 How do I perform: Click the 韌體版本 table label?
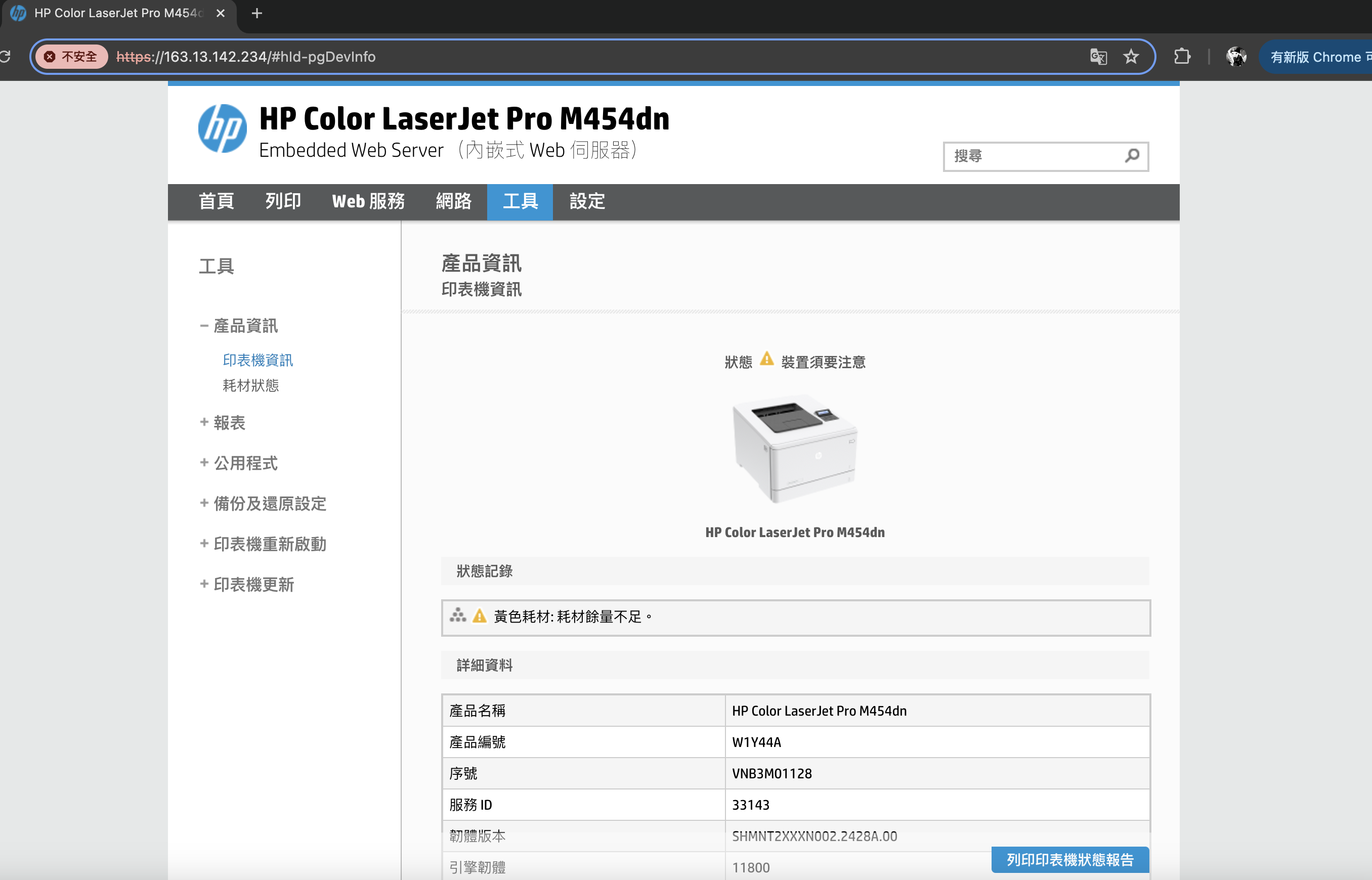click(x=477, y=836)
